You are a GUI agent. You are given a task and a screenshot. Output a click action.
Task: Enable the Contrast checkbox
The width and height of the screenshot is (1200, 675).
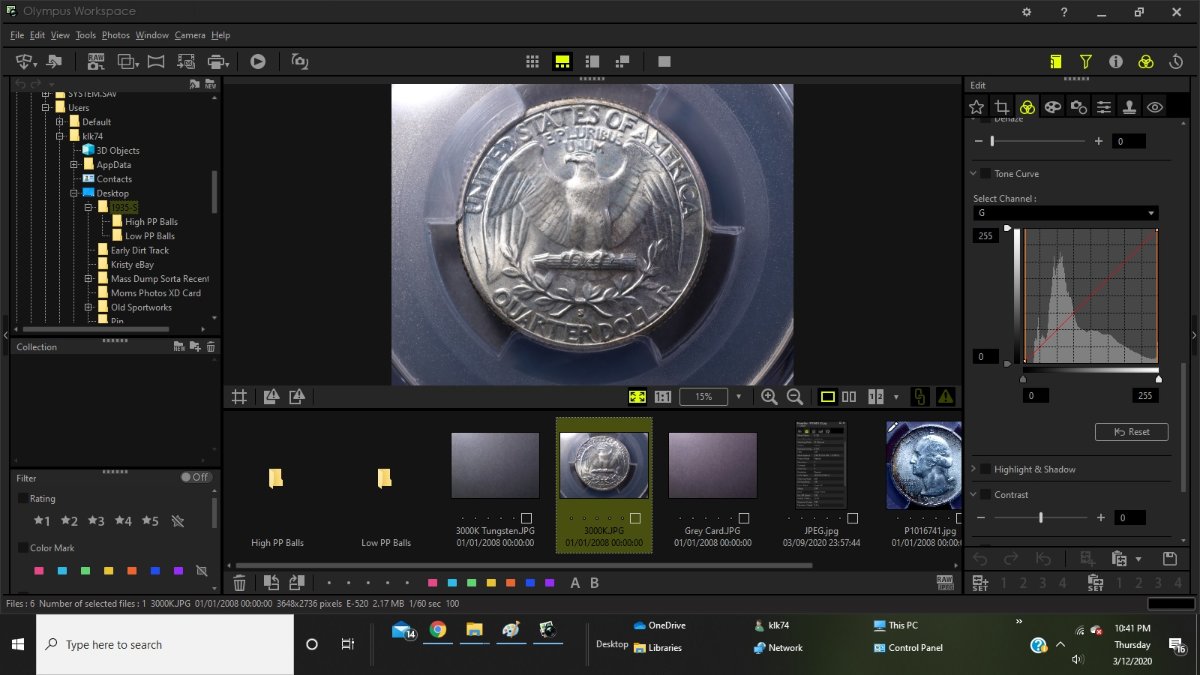pyautogui.click(x=985, y=494)
